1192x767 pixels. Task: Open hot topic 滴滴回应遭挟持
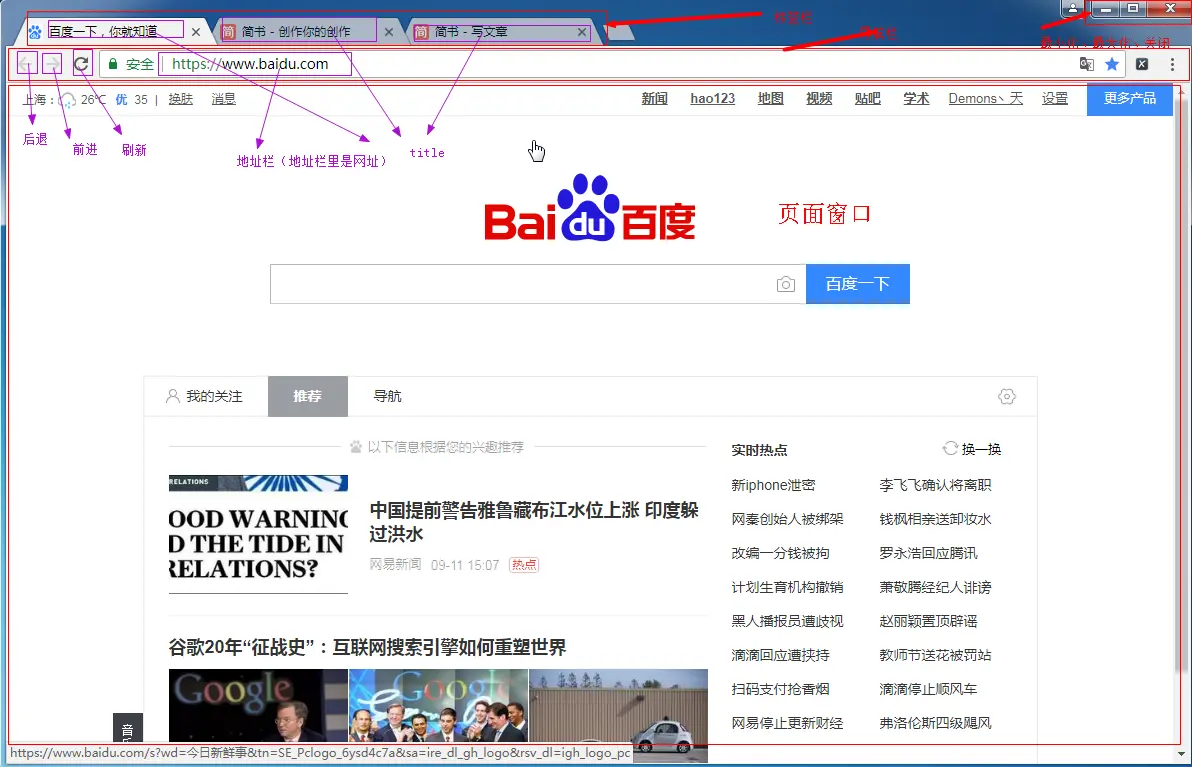(780, 655)
